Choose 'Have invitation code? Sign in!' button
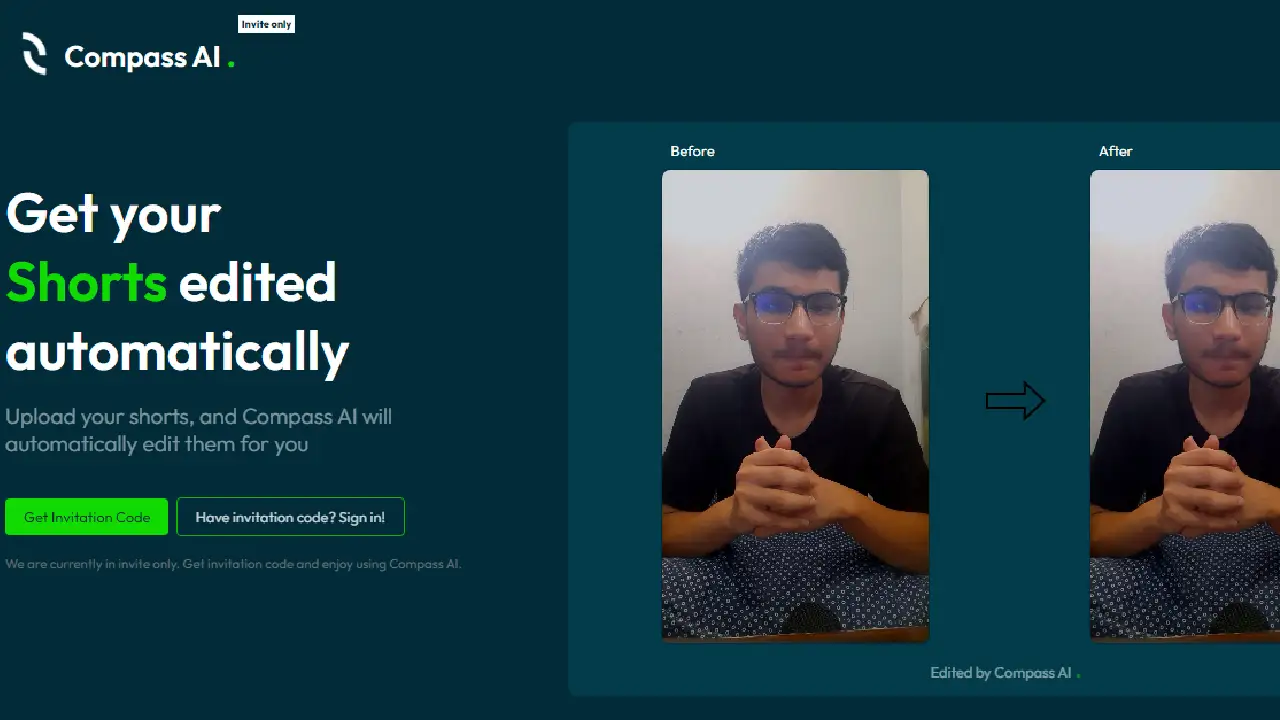 [x=290, y=517]
